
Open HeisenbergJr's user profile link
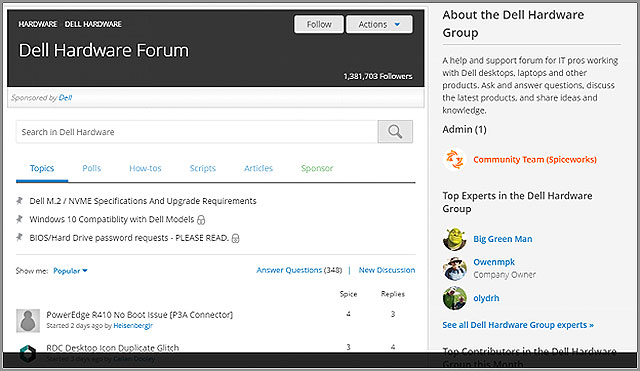(x=133, y=326)
